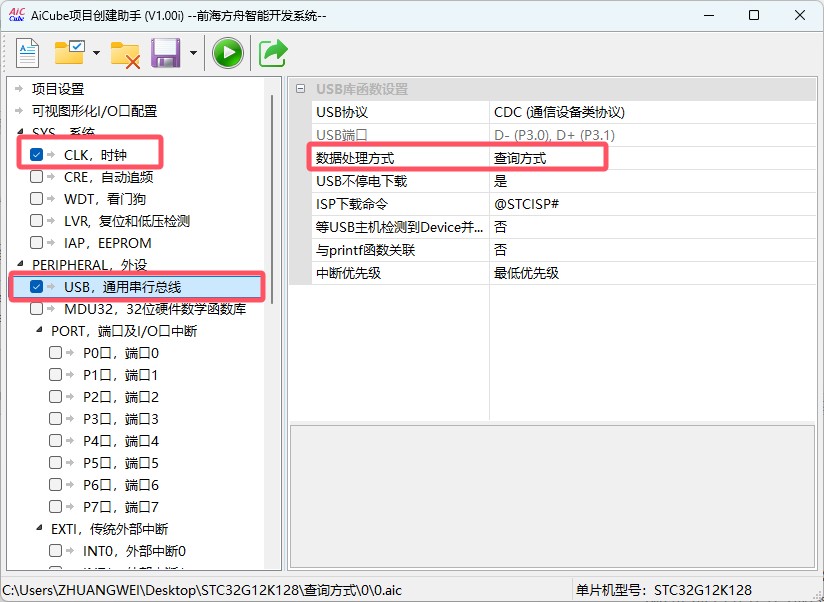Select the P3口, 端口3 tree label
824x602 pixels.
[x=120, y=419]
